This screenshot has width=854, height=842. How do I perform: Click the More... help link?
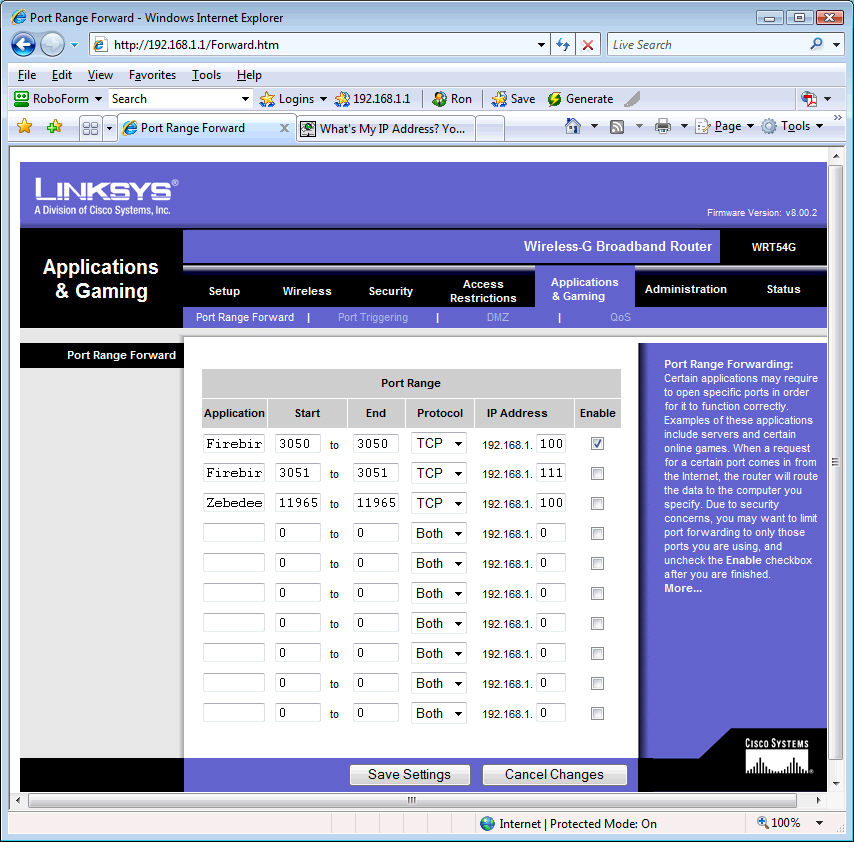point(683,588)
